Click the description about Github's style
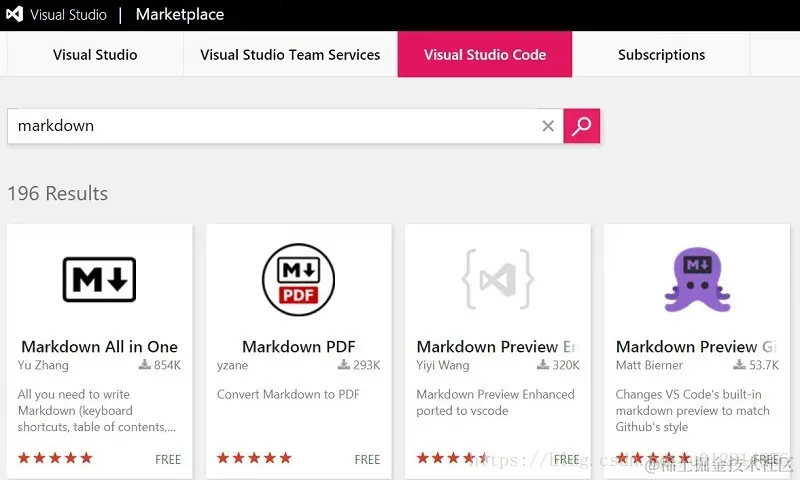Image resolution: width=800 pixels, height=480 pixels. point(692,411)
